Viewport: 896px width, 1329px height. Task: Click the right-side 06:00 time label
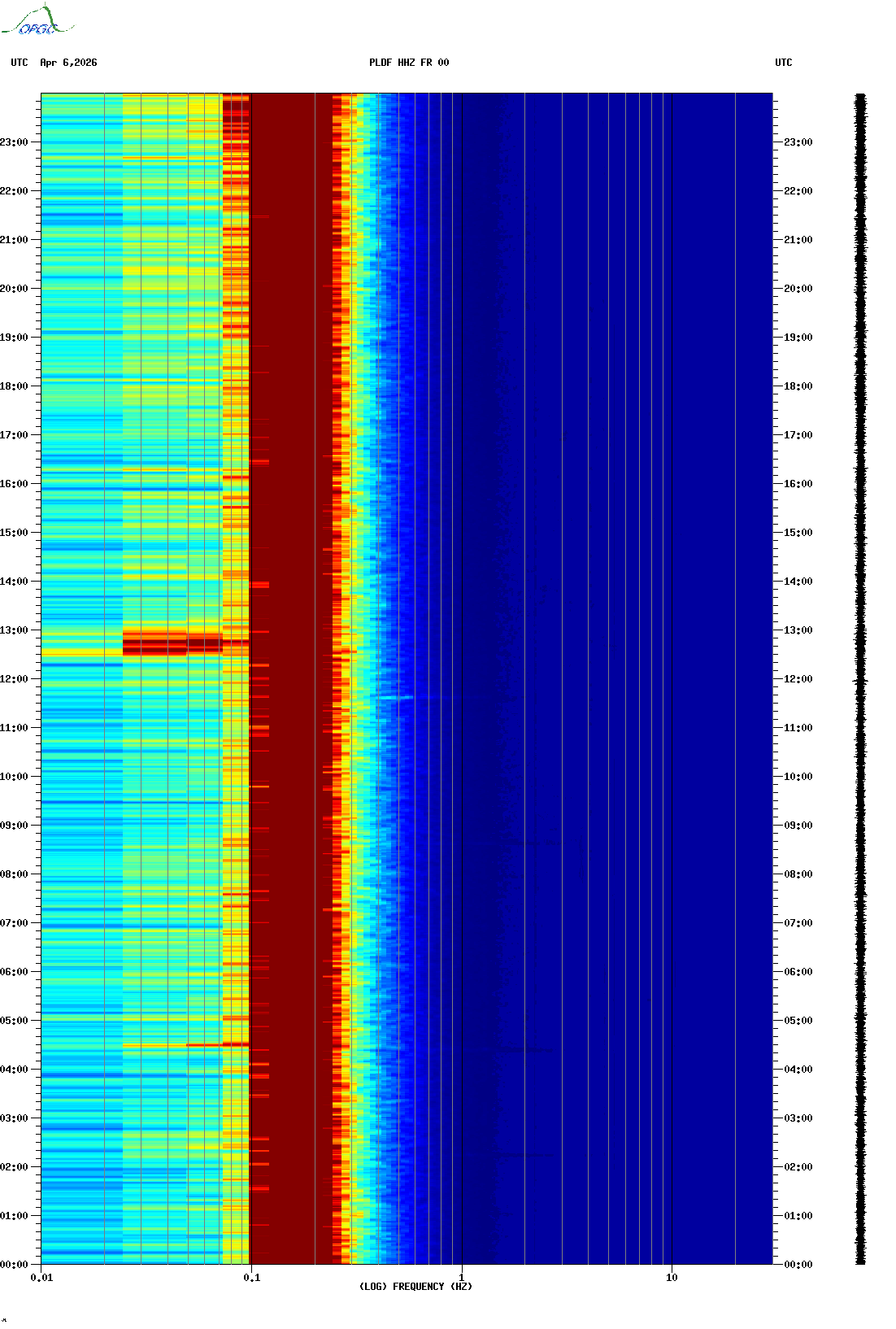(x=798, y=972)
